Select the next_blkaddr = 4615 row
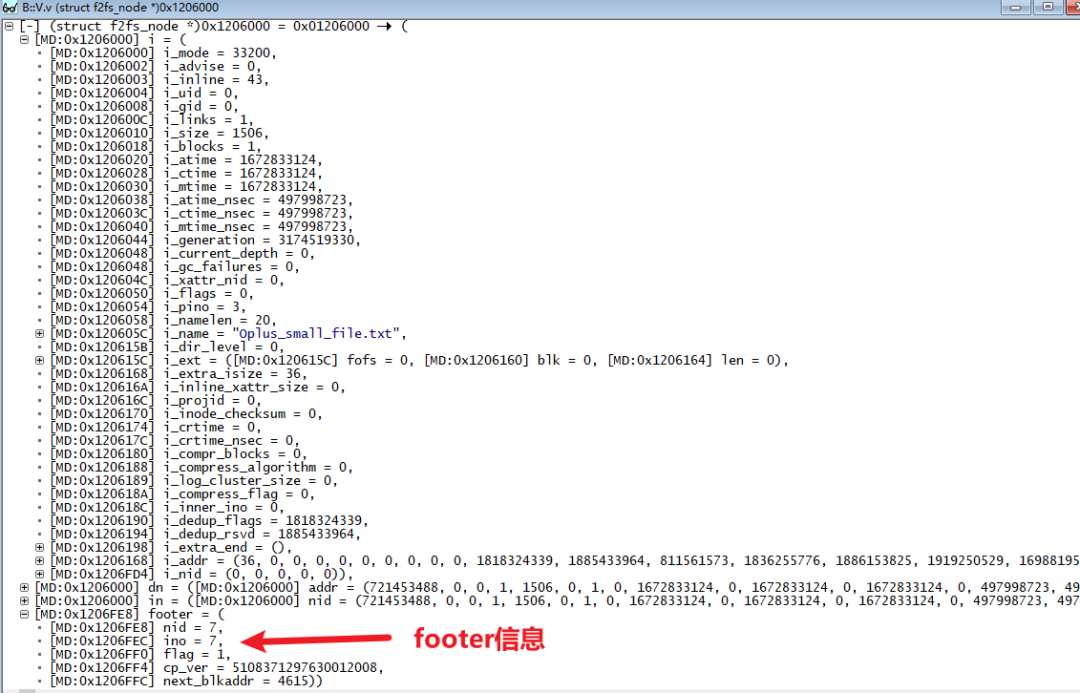Screen dimensions: 1080x693 coord(186,681)
